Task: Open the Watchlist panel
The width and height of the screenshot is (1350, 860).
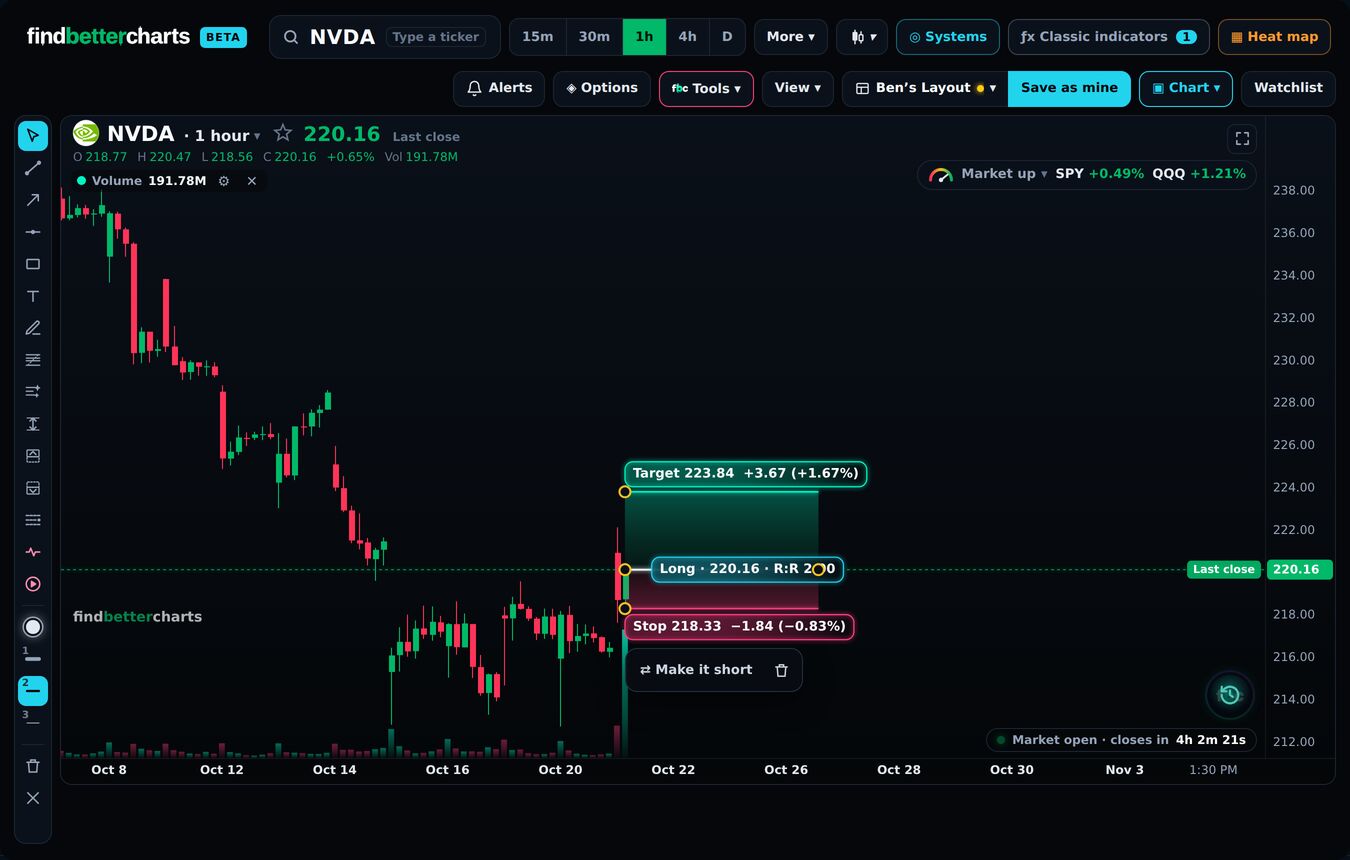Action: (x=1288, y=88)
